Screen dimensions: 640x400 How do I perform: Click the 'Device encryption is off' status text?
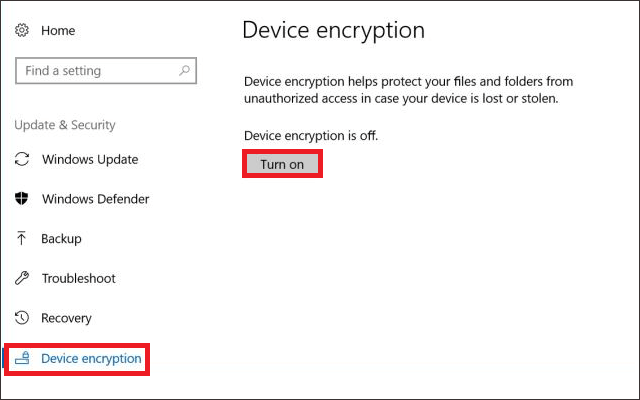coord(311,135)
